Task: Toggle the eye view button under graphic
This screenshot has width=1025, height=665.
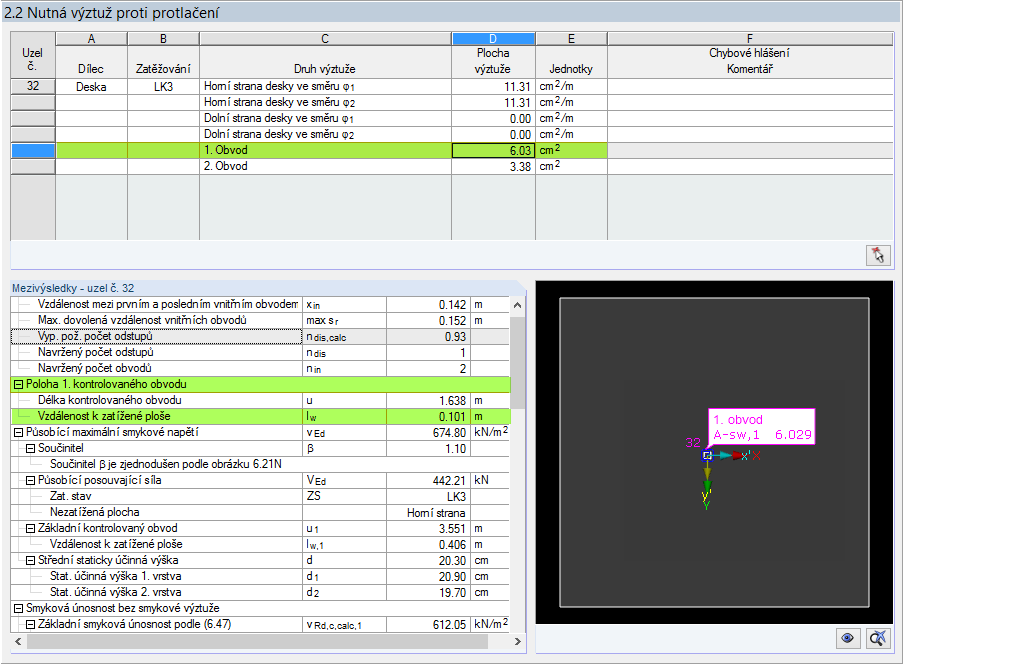Action: coord(848,638)
